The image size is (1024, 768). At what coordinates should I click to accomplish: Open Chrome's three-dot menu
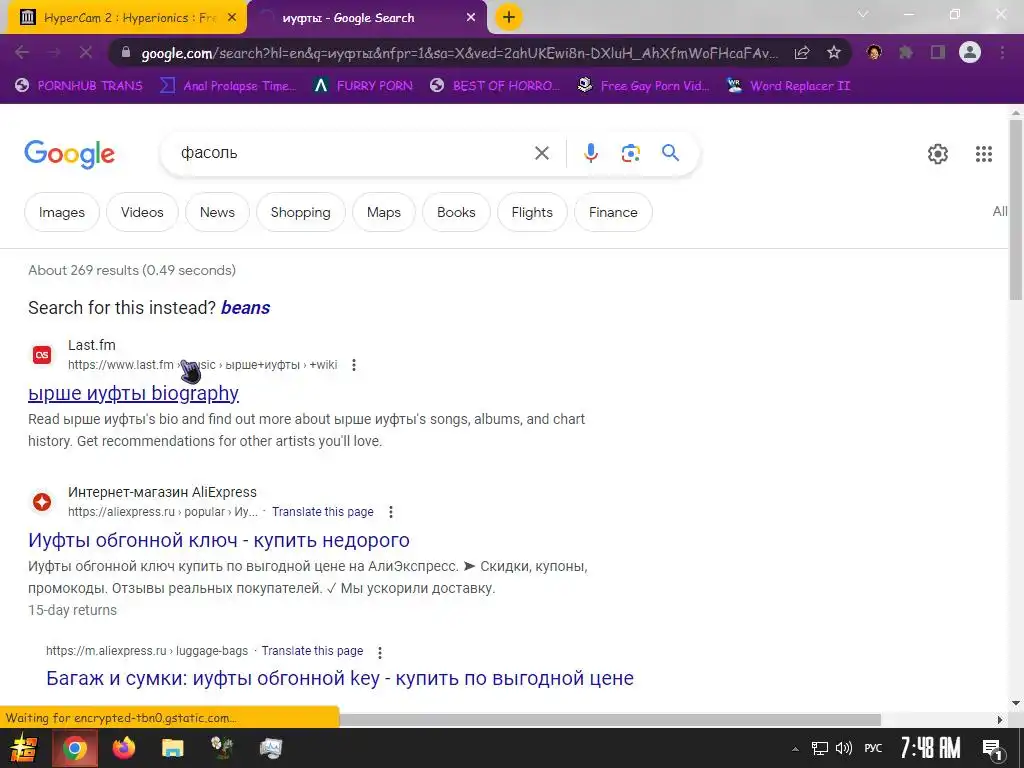click(1002, 53)
